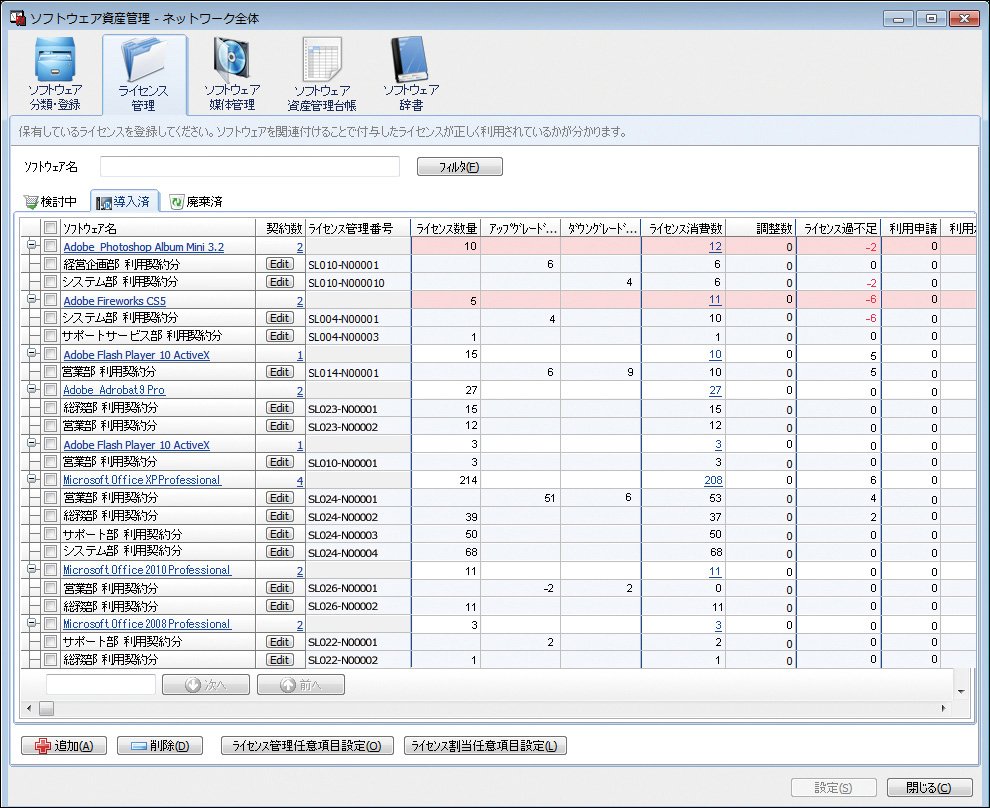
Task: Open the Microsoft Office 2010 Professional link
Action: [x=147, y=570]
